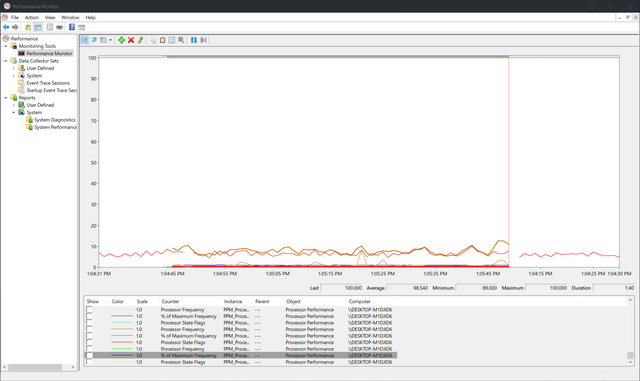Screen dimensions: 640x381
Task: Click the View Current Activity graph icon
Action: pos(84,40)
